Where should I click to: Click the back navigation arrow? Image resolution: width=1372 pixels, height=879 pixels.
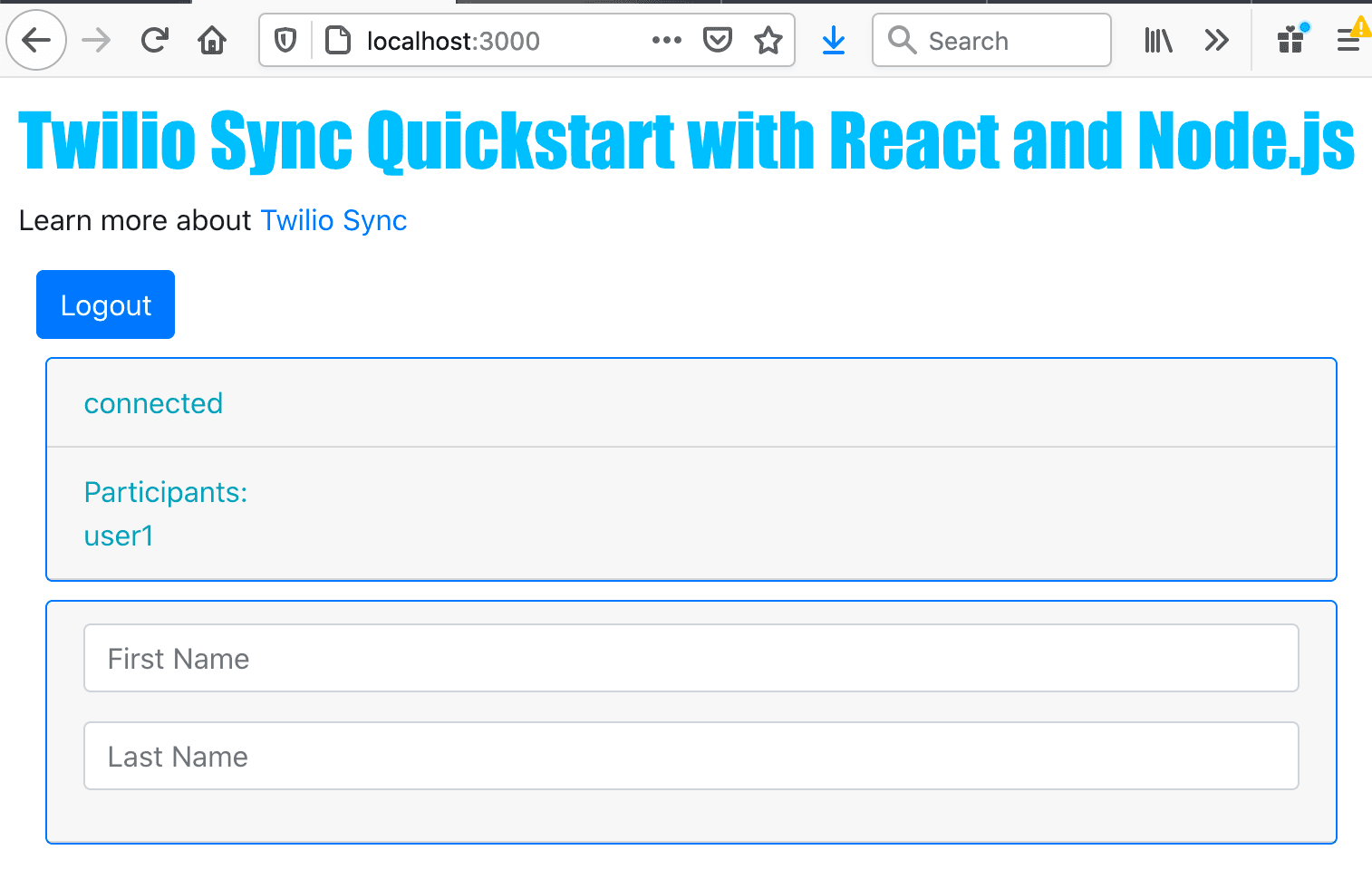pos(35,40)
